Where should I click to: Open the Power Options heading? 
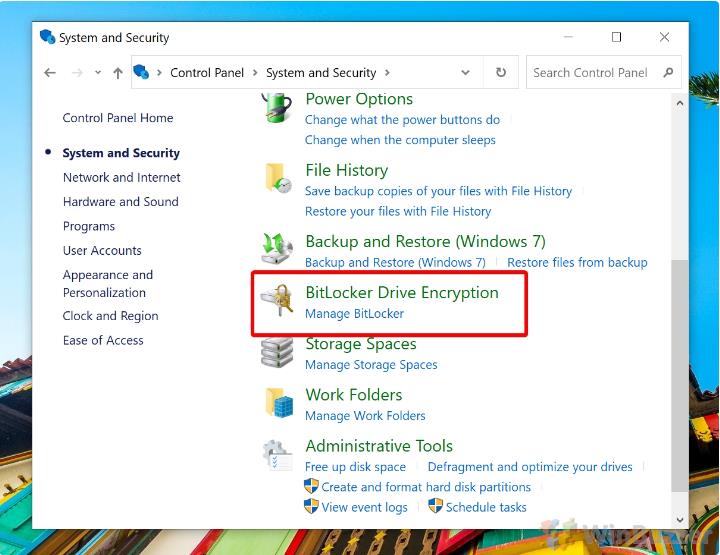(359, 99)
